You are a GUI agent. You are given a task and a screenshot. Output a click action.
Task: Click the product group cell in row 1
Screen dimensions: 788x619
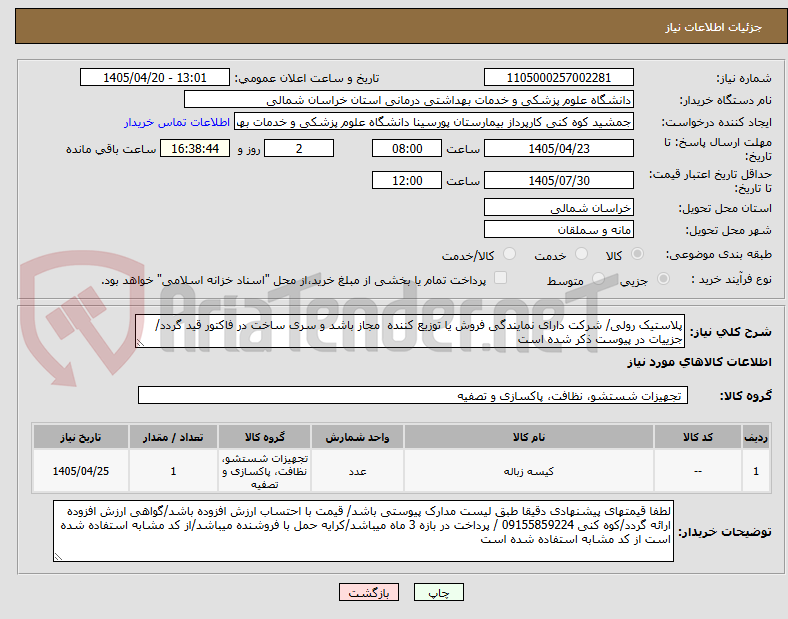pyautogui.click(x=265, y=471)
